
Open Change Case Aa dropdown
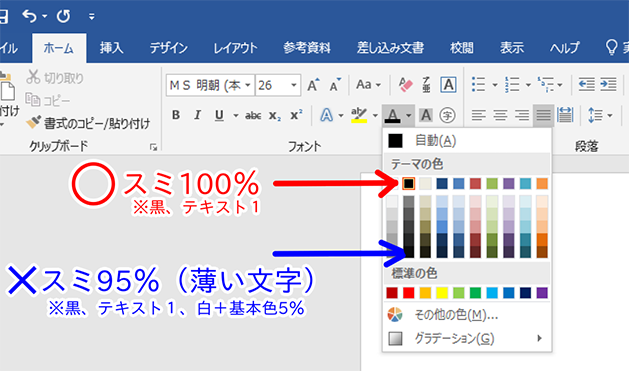point(368,85)
